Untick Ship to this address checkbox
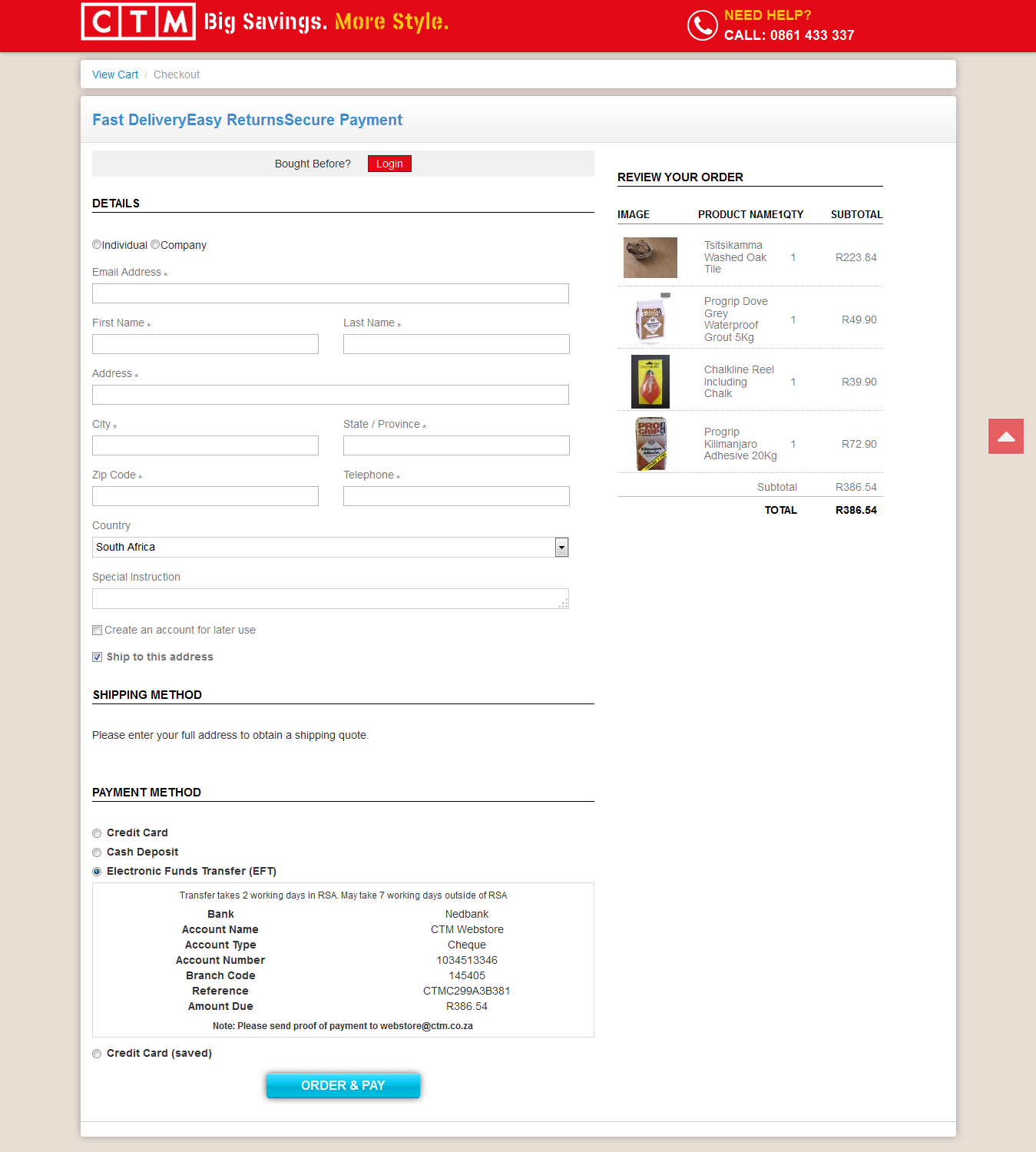 pyautogui.click(x=97, y=657)
